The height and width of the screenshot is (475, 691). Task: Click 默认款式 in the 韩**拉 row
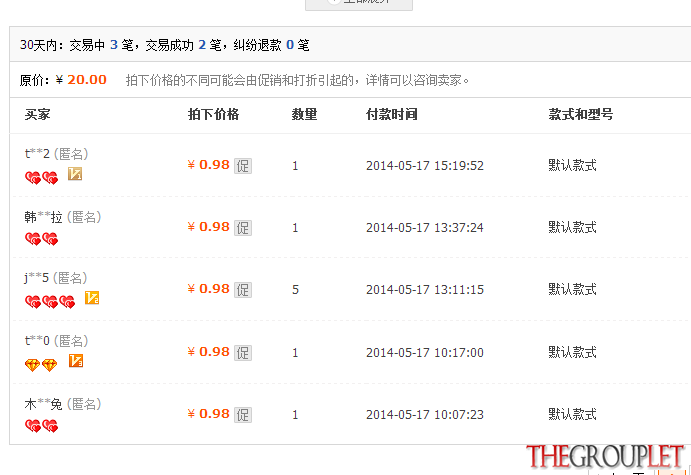pyautogui.click(x=572, y=227)
